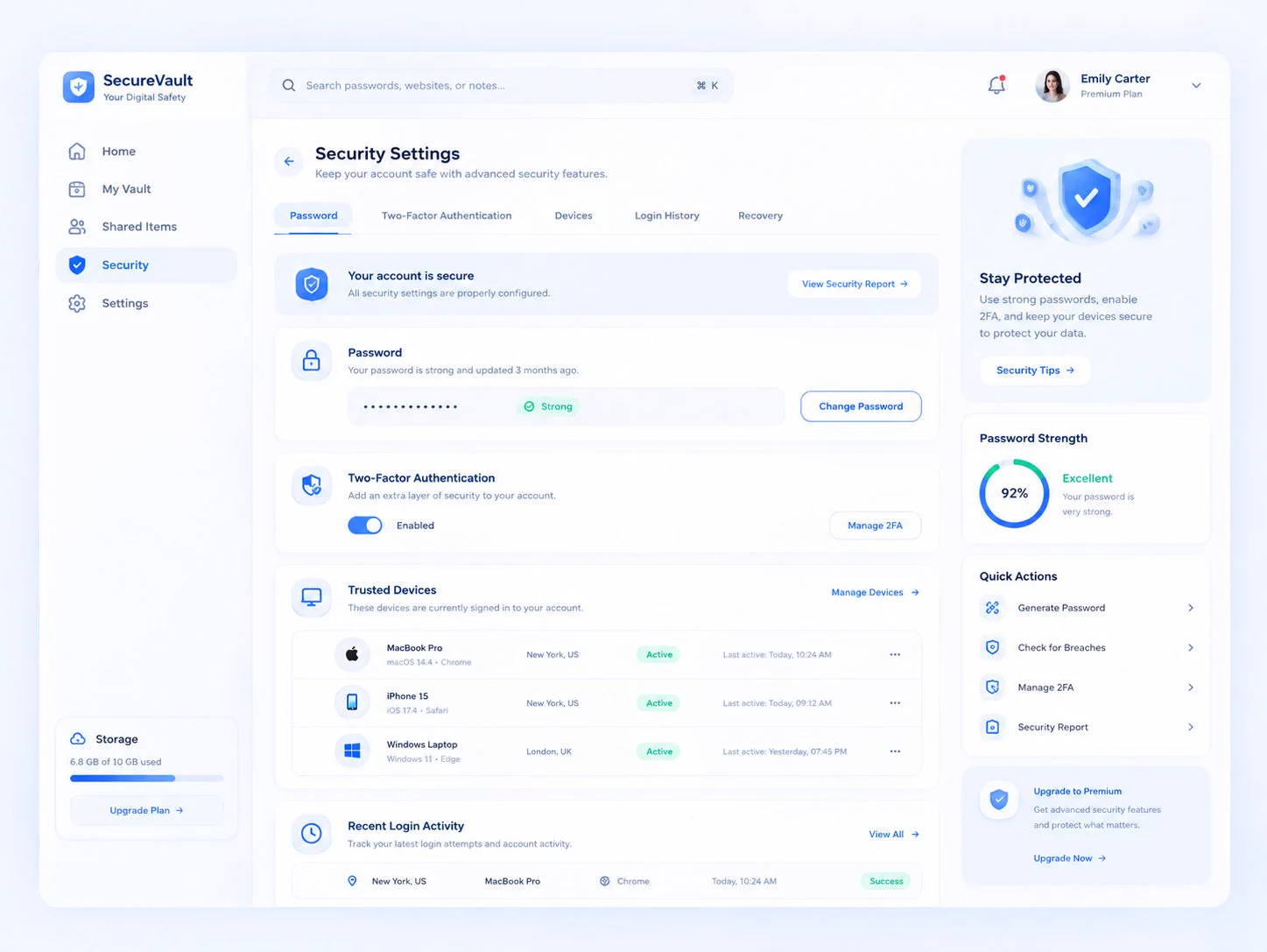
Task: Click the 92% password strength ring
Action: (x=1014, y=494)
